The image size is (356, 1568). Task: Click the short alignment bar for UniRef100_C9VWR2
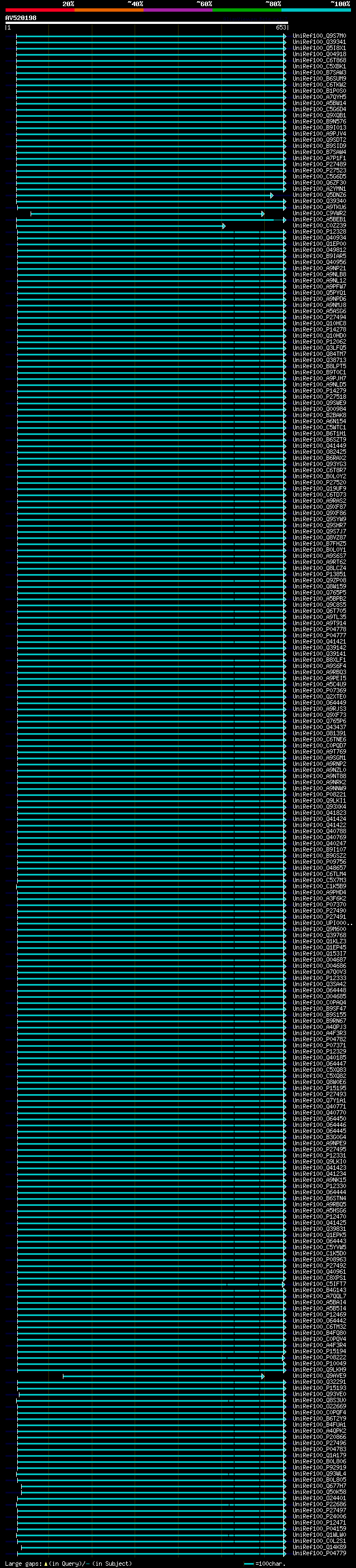pos(147,214)
